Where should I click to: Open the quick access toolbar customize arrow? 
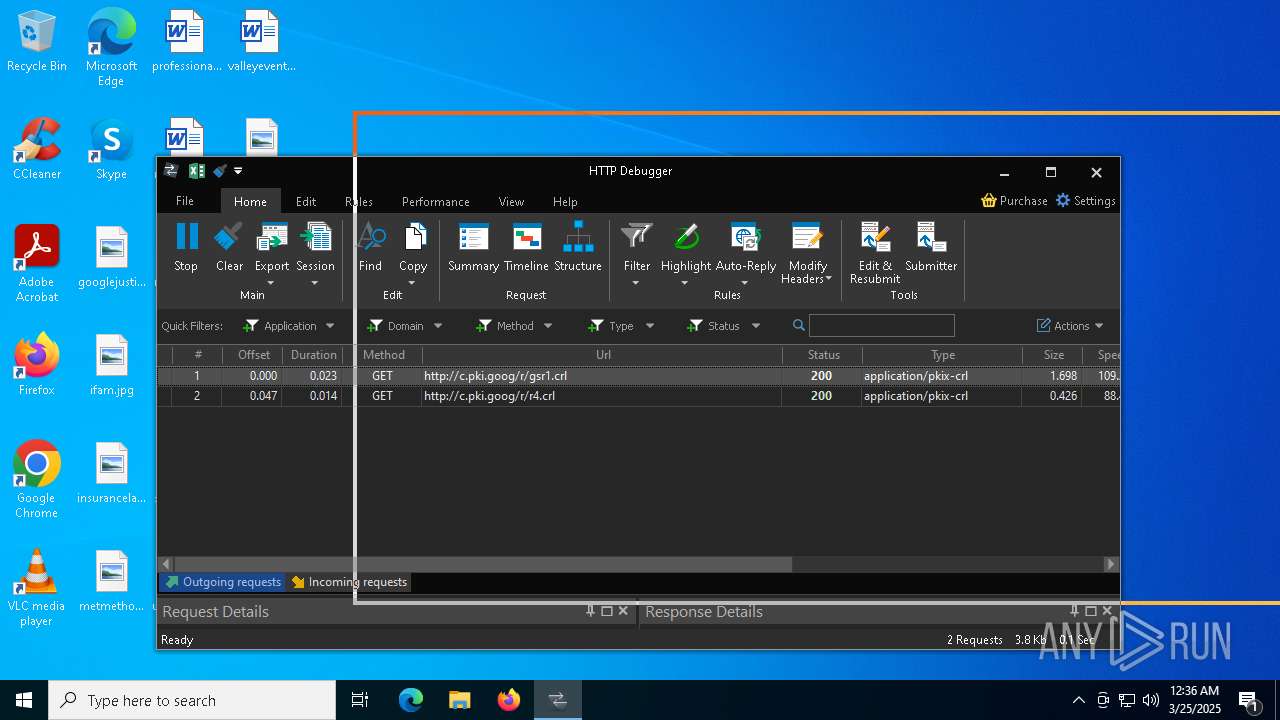tap(238, 172)
